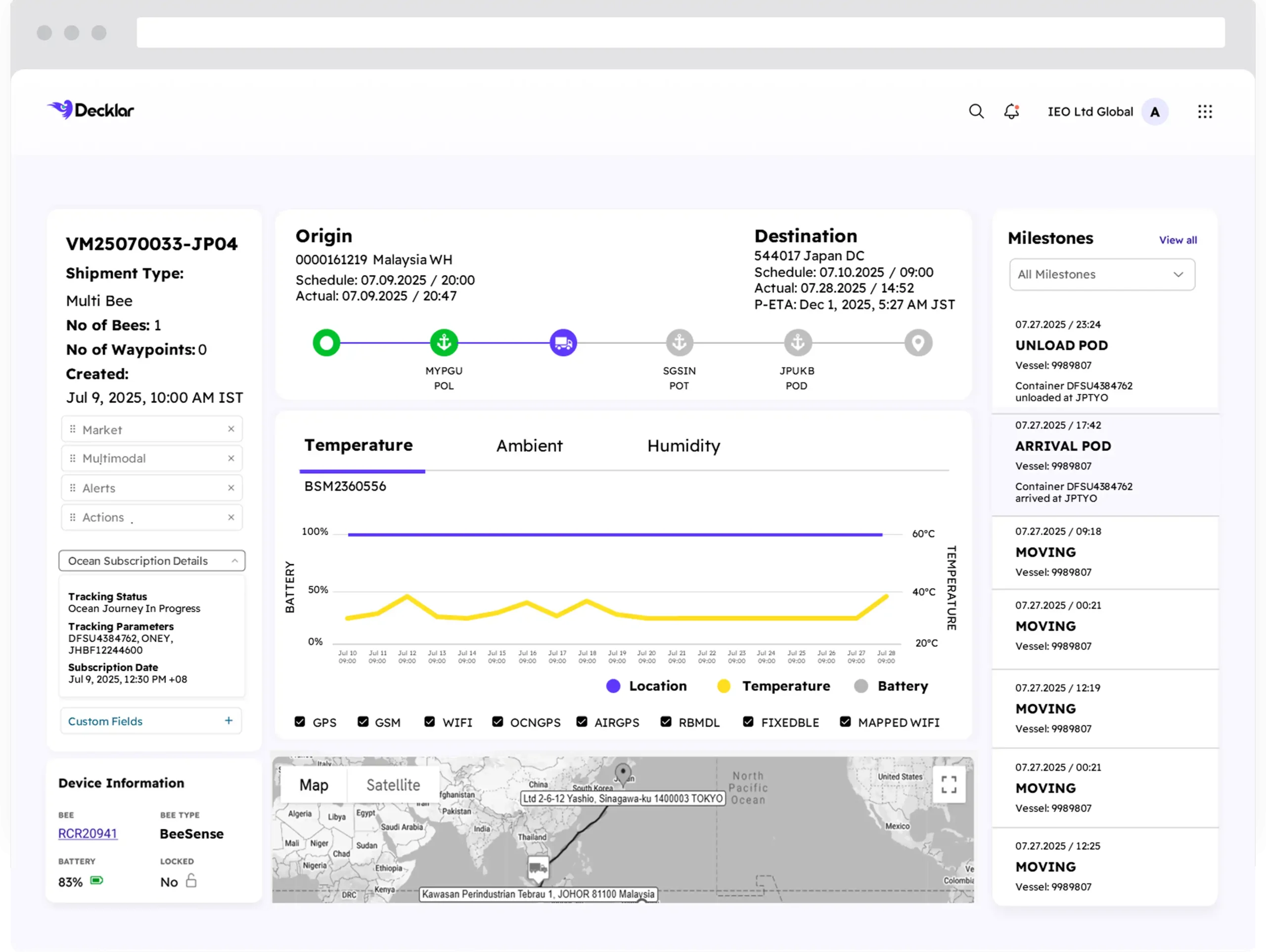
Task: Uncheck the GPS checkbox
Action: (x=300, y=722)
